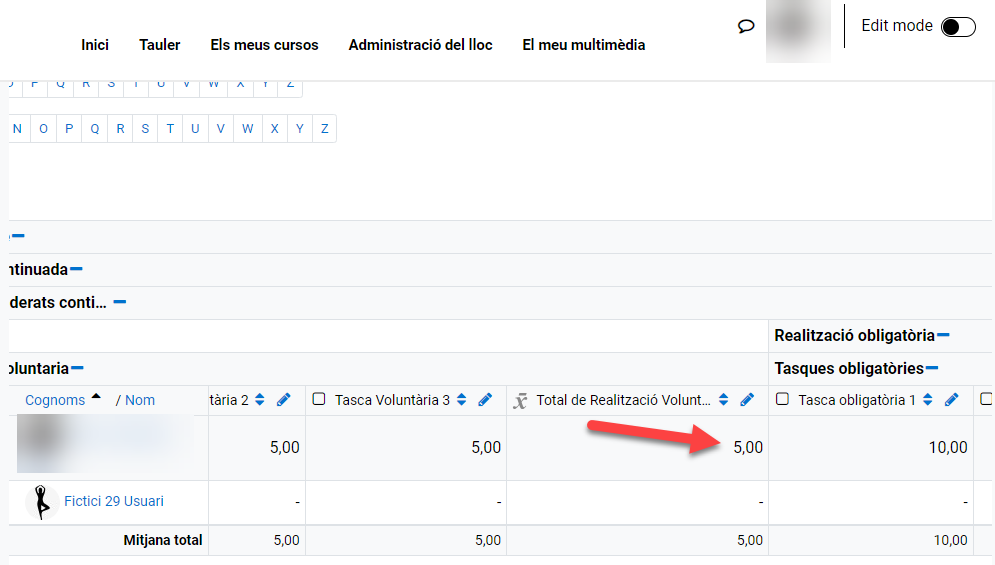Sort by Tasca obligatòria 1 column arrows
Screen dimensions: 995x565
[x=928, y=400]
